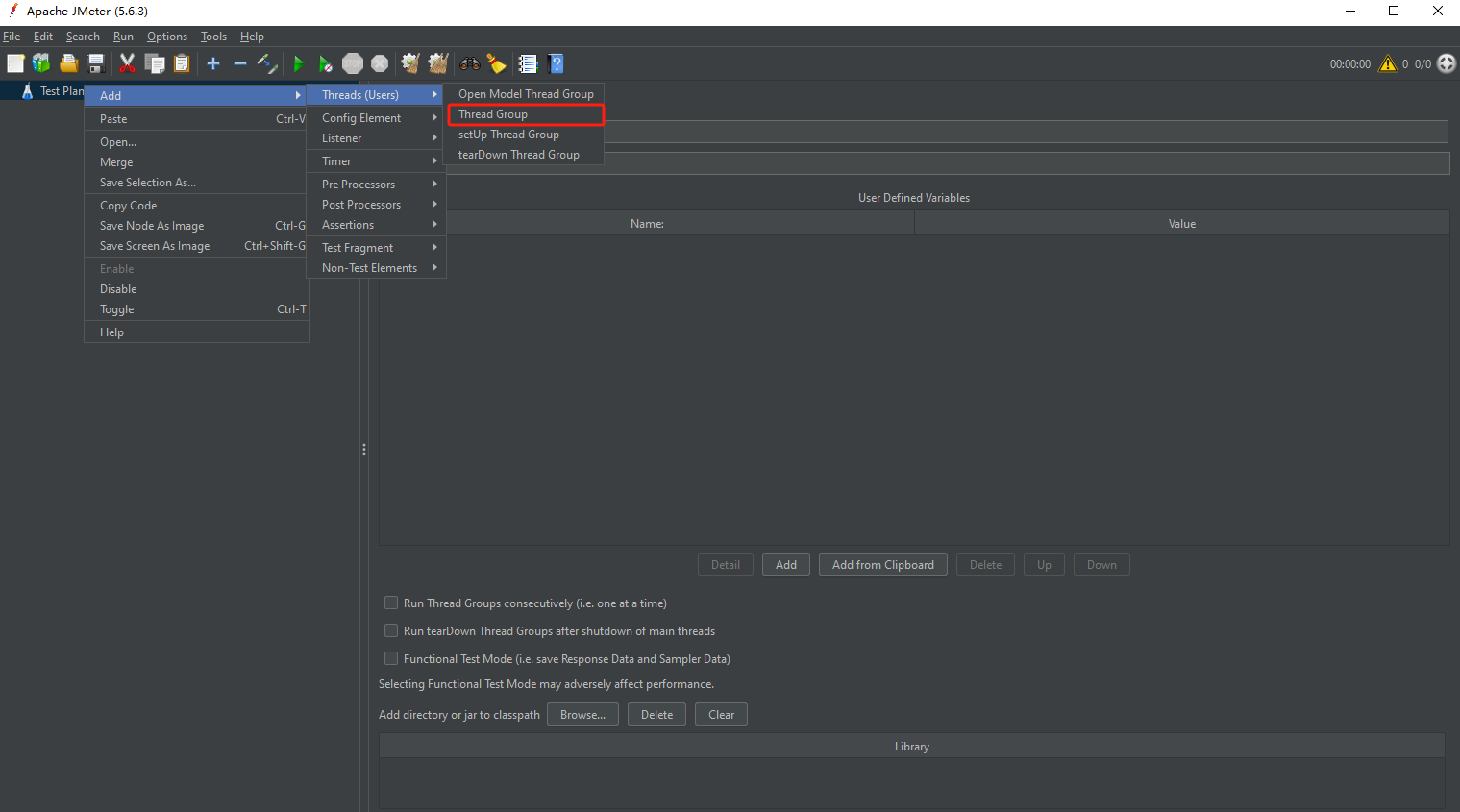Click Save Screen As Image

[197, 245]
